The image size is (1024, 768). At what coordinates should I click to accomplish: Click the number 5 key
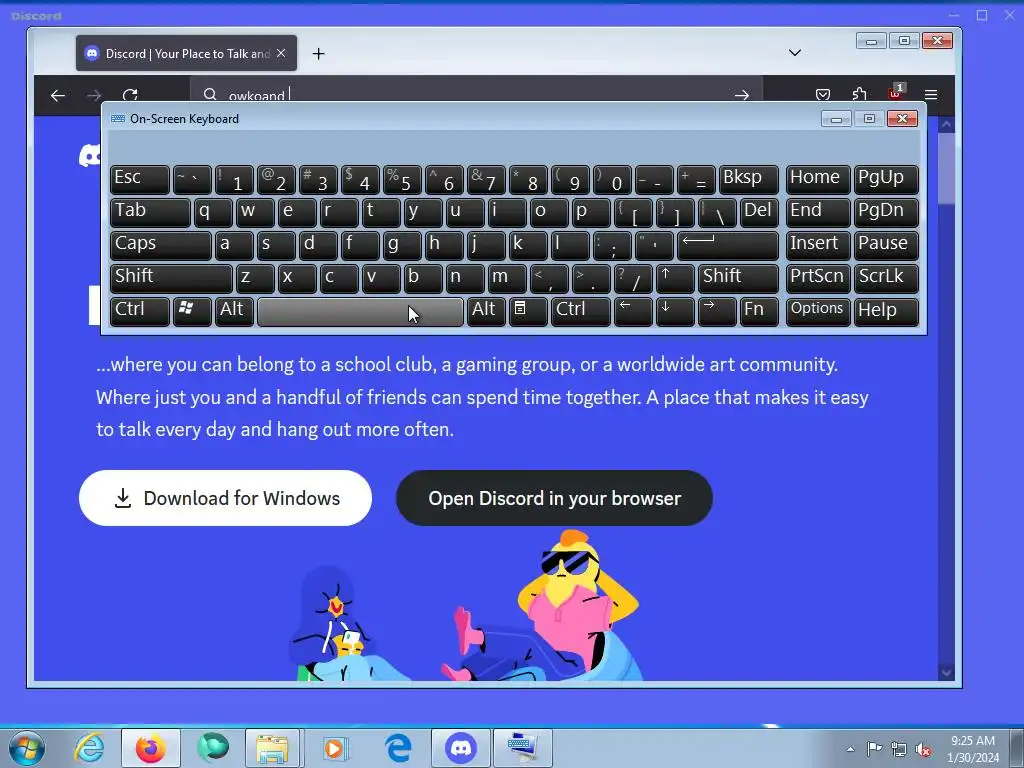[x=402, y=179]
